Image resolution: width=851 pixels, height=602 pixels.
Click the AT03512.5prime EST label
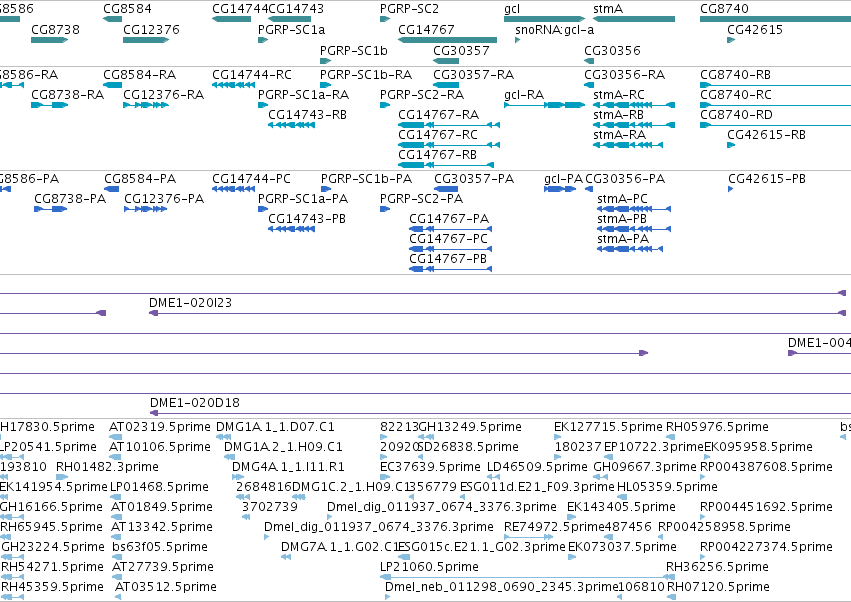(166, 587)
